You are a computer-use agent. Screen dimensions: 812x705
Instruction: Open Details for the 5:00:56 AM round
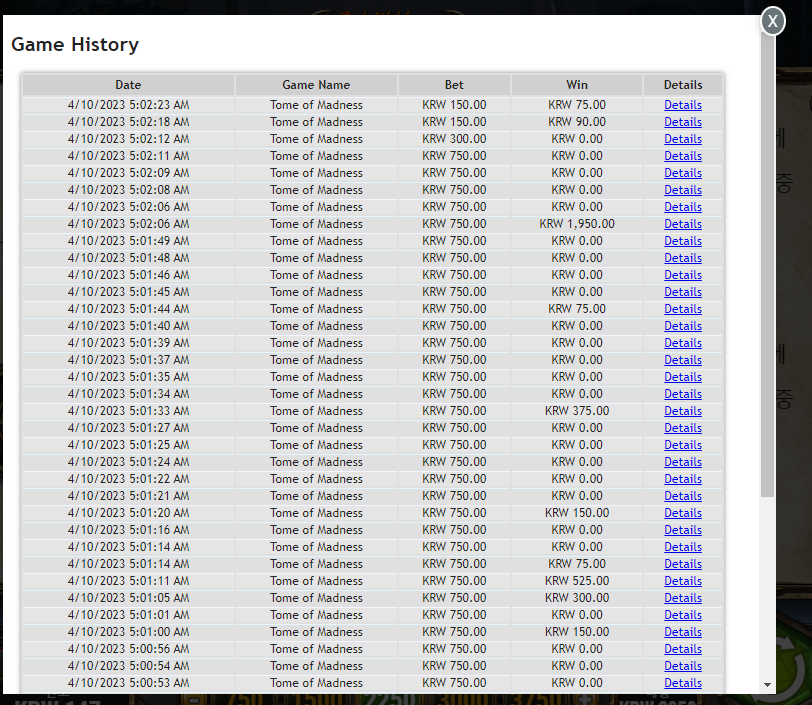coord(683,649)
